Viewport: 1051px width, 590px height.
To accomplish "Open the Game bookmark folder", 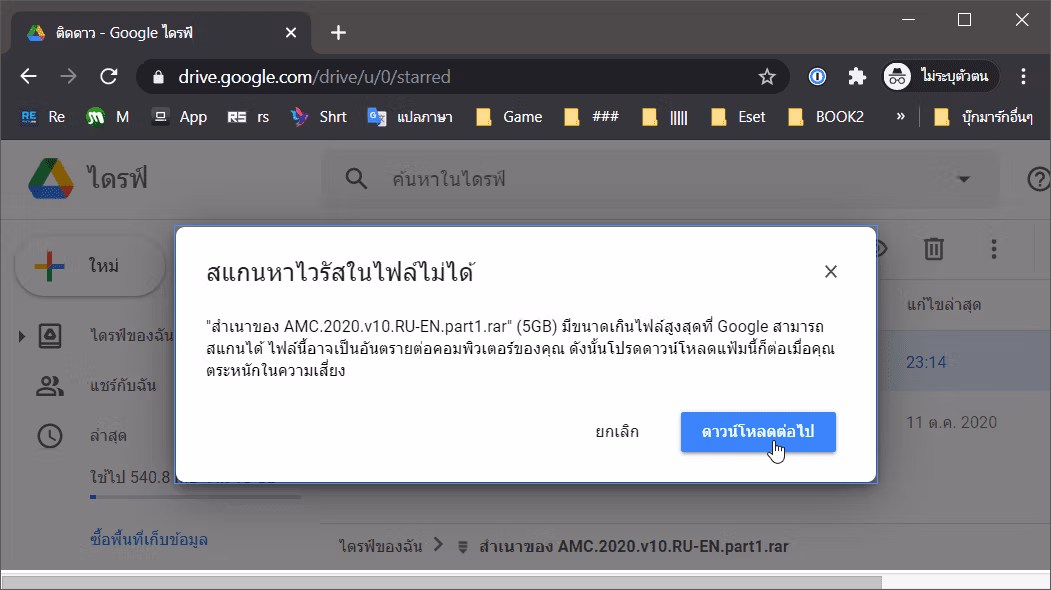I will pyautogui.click(x=509, y=117).
